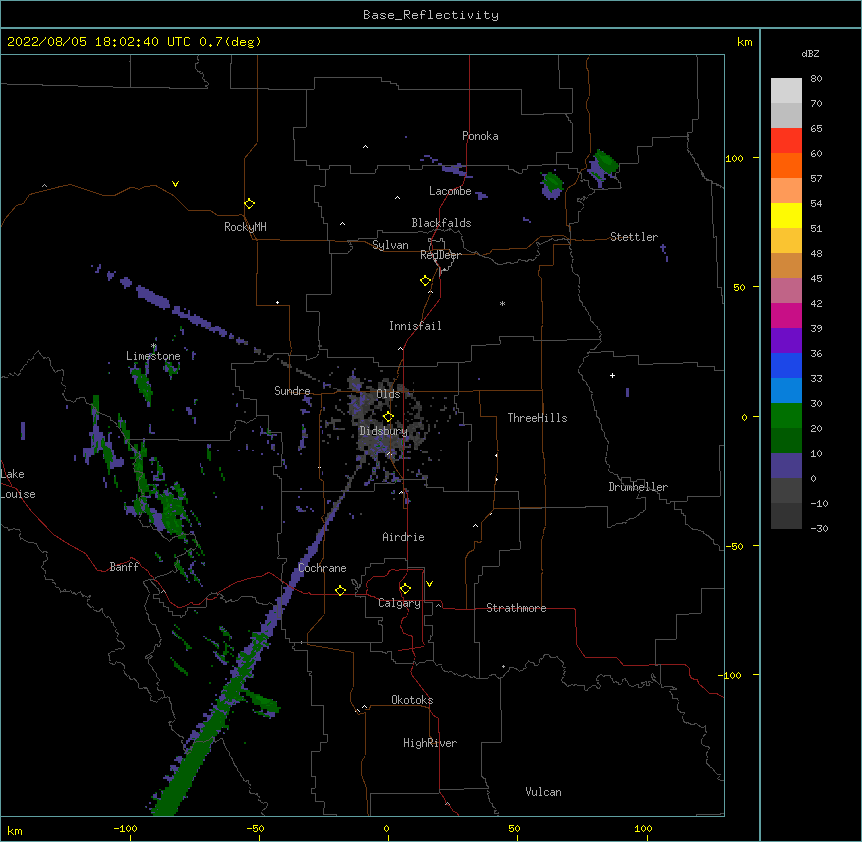Click the km unit label at top right

744,42
